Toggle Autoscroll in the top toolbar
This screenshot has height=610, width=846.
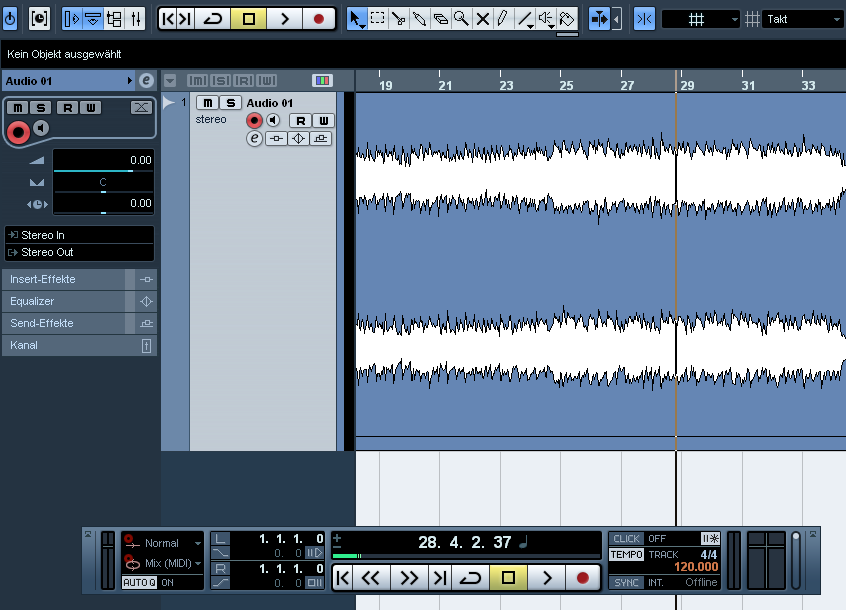(x=599, y=19)
